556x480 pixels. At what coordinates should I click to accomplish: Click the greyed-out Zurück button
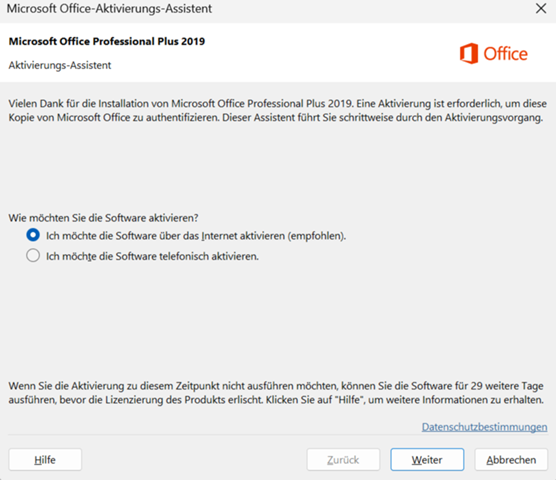pos(343,460)
